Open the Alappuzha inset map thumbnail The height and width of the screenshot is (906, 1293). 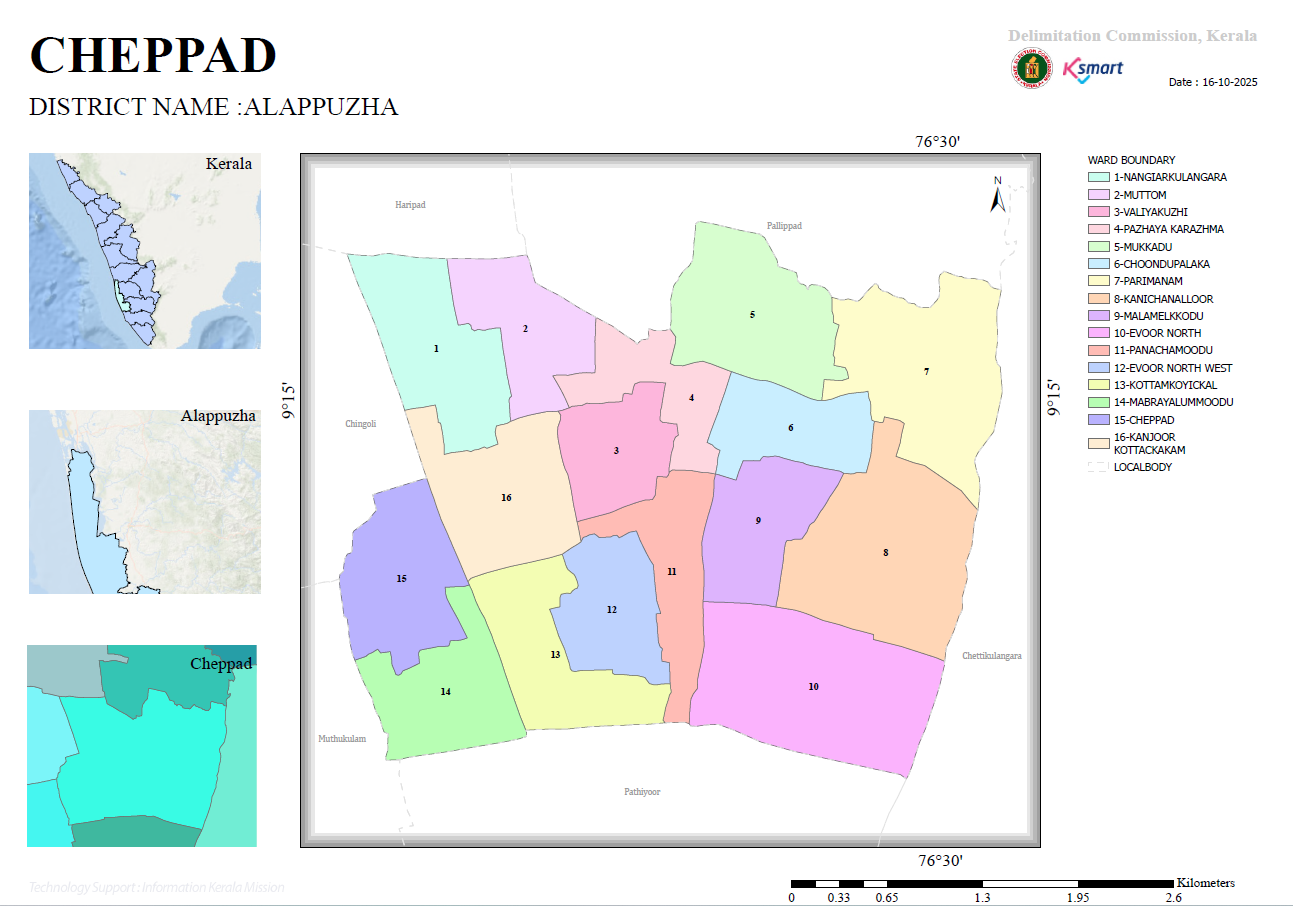(145, 502)
